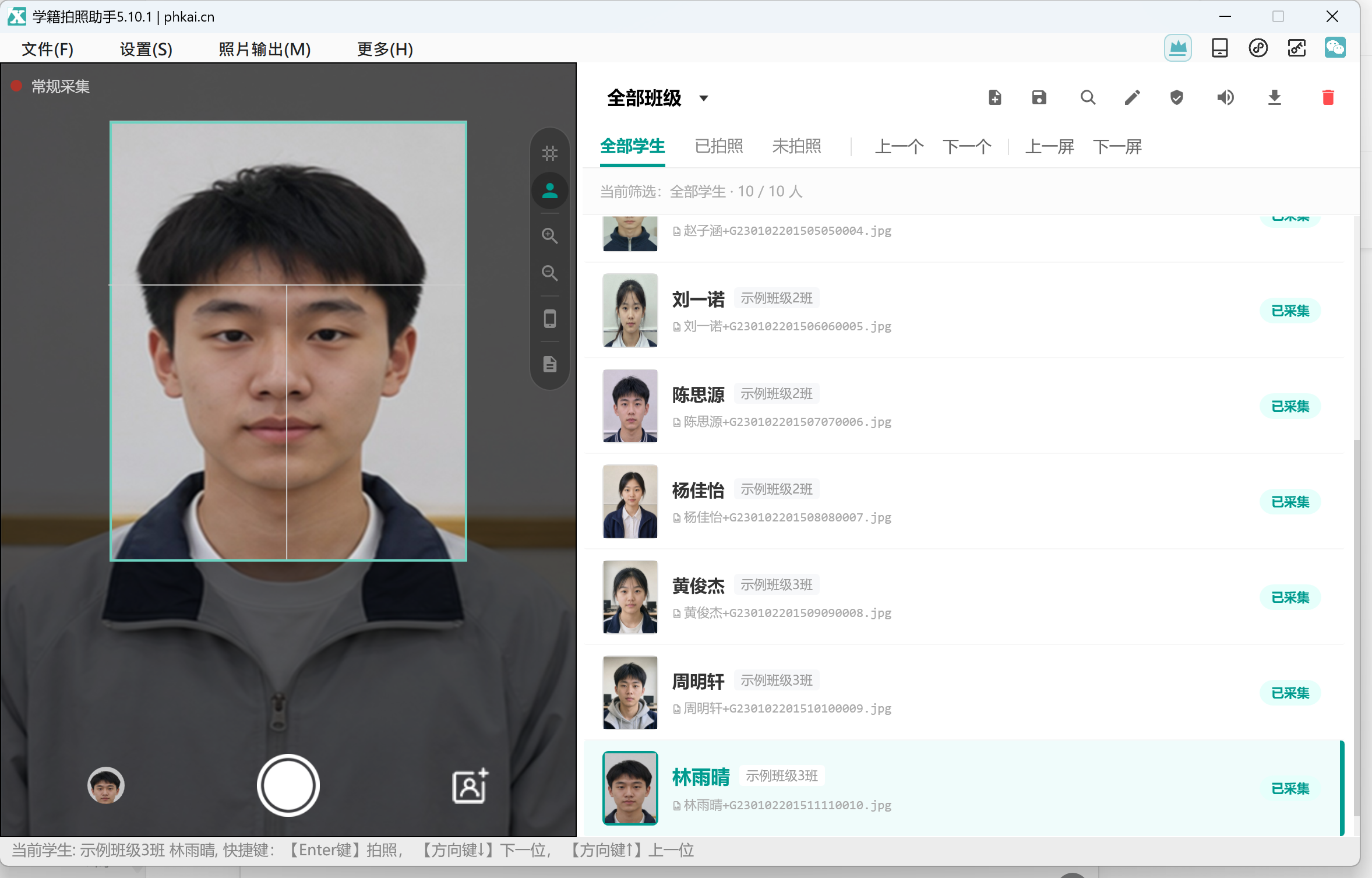Jump to 上一屏 page
The image size is (1372, 878).
(1049, 146)
